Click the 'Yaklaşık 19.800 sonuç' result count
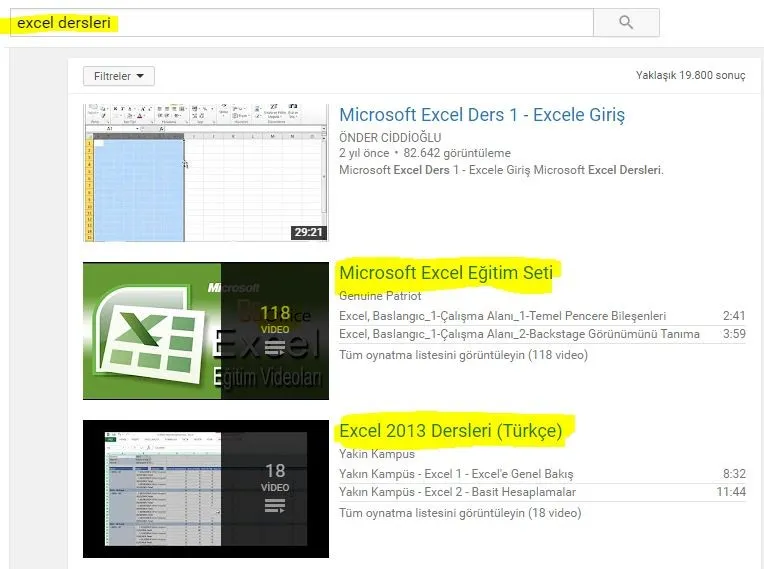Viewport: 764px width, 569px height. click(690, 76)
